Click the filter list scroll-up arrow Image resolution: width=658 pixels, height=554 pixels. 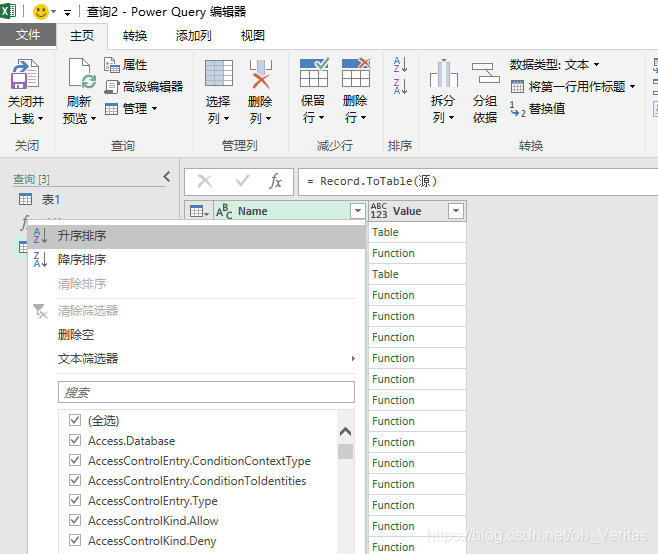click(x=345, y=431)
